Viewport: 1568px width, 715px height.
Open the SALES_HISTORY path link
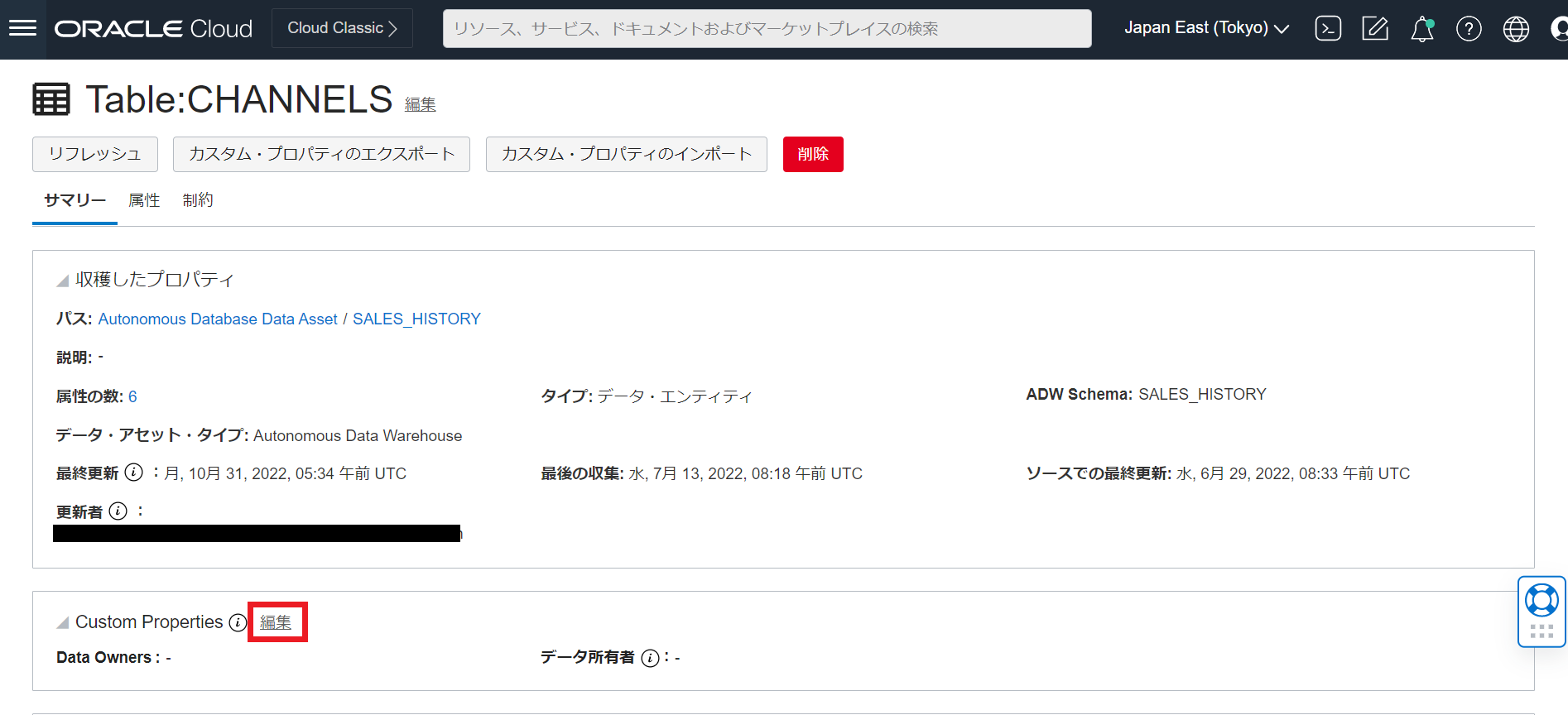pyautogui.click(x=416, y=319)
